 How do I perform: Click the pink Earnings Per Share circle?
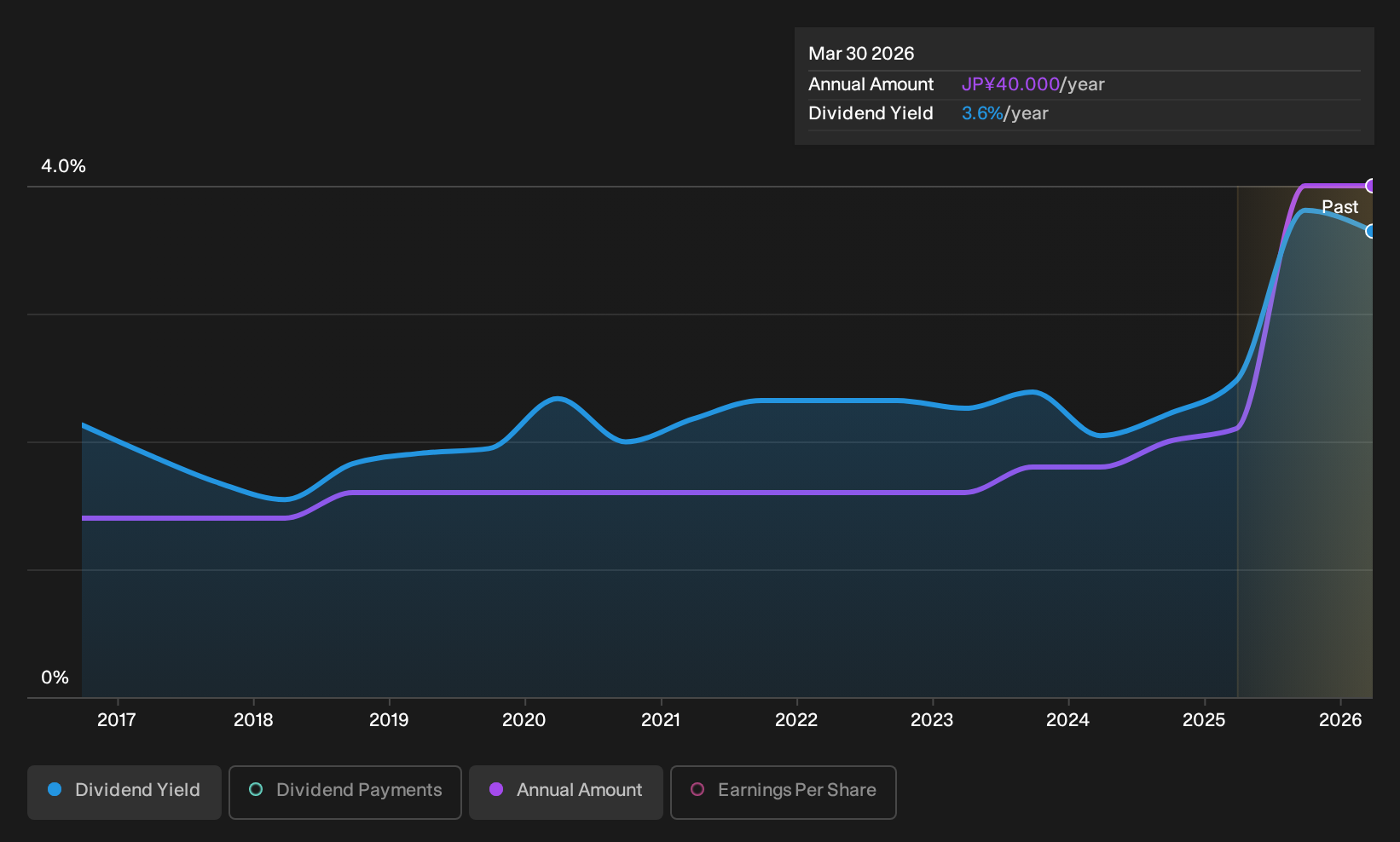(697, 790)
